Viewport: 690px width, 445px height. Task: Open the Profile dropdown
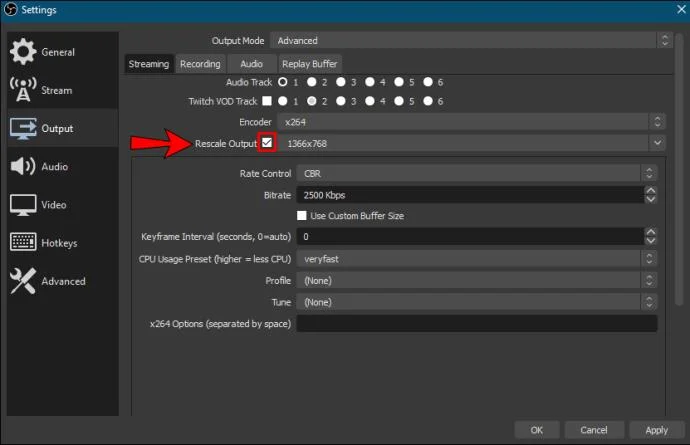[x=477, y=280]
